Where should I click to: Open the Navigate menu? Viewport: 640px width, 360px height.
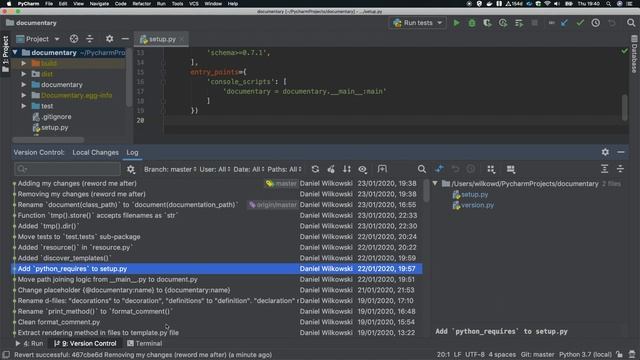tap(99, 4)
